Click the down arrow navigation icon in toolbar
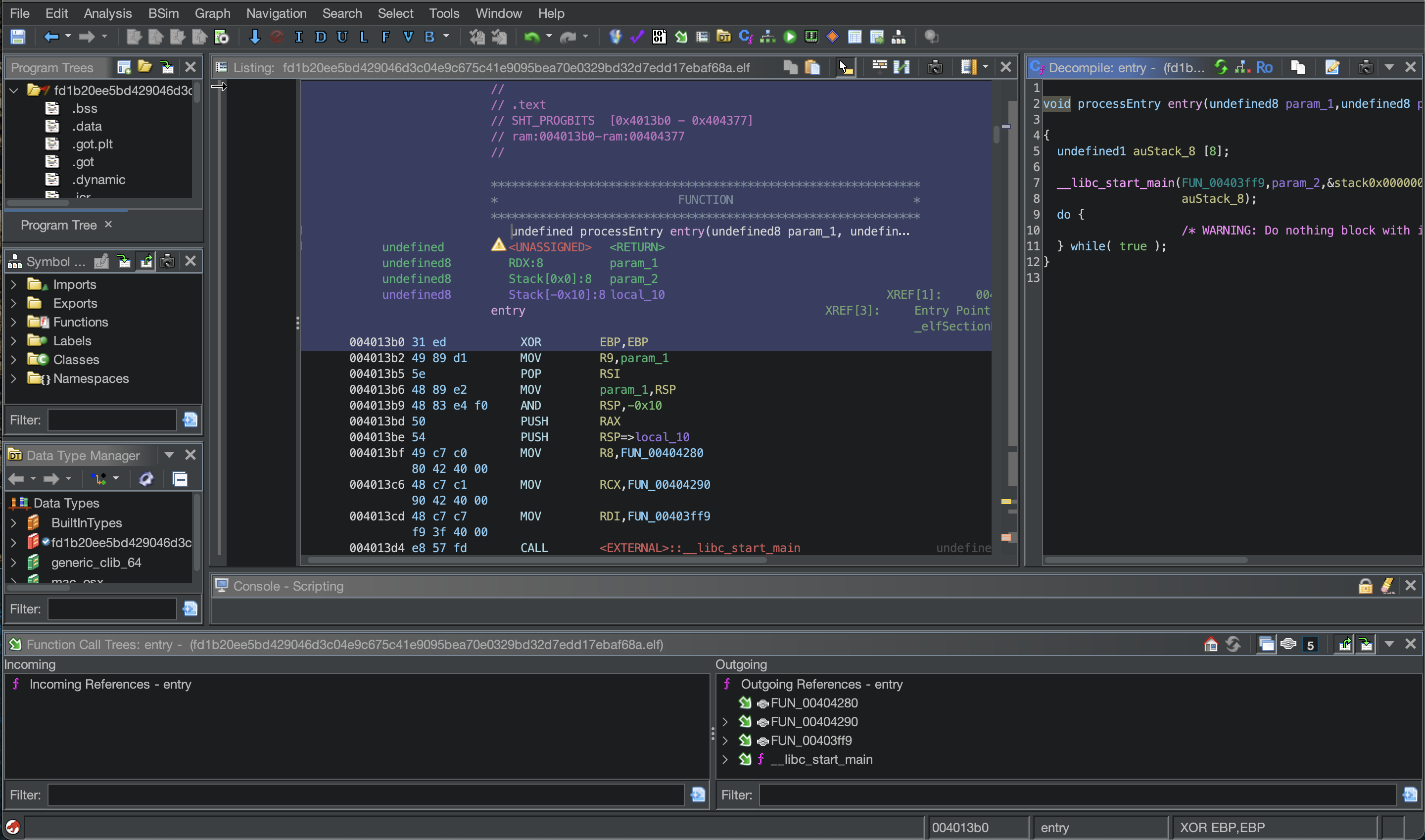The height and width of the screenshot is (840, 1425). click(x=255, y=37)
